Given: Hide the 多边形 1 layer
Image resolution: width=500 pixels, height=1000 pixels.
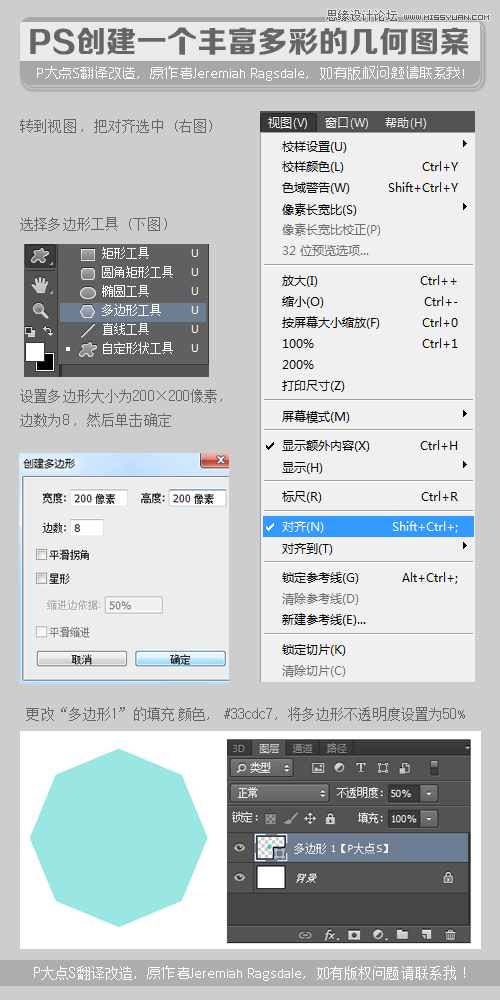Looking at the screenshot, I should (x=240, y=848).
